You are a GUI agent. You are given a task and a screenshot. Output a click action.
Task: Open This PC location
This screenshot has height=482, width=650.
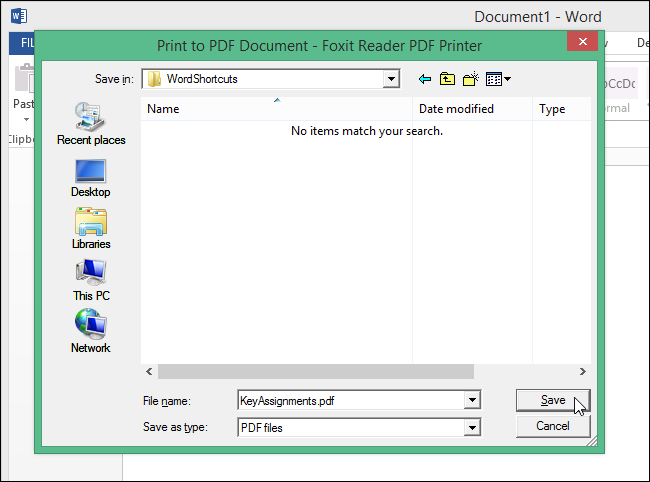[91, 281]
